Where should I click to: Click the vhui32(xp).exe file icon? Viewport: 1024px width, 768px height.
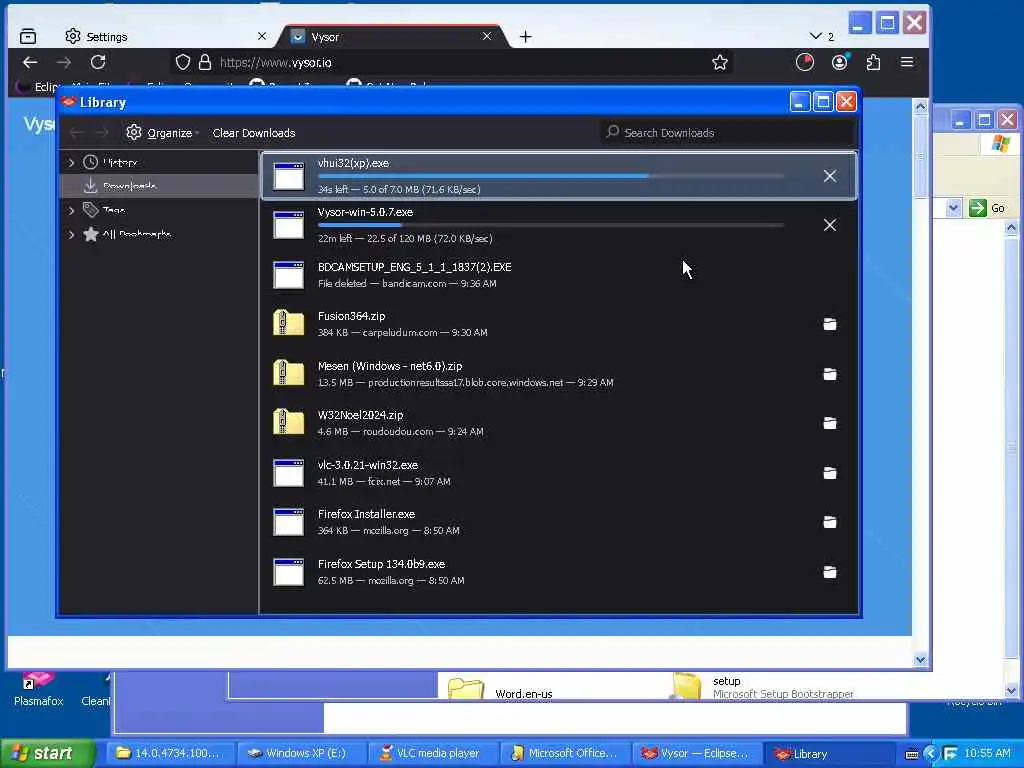[x=288, y=176]
